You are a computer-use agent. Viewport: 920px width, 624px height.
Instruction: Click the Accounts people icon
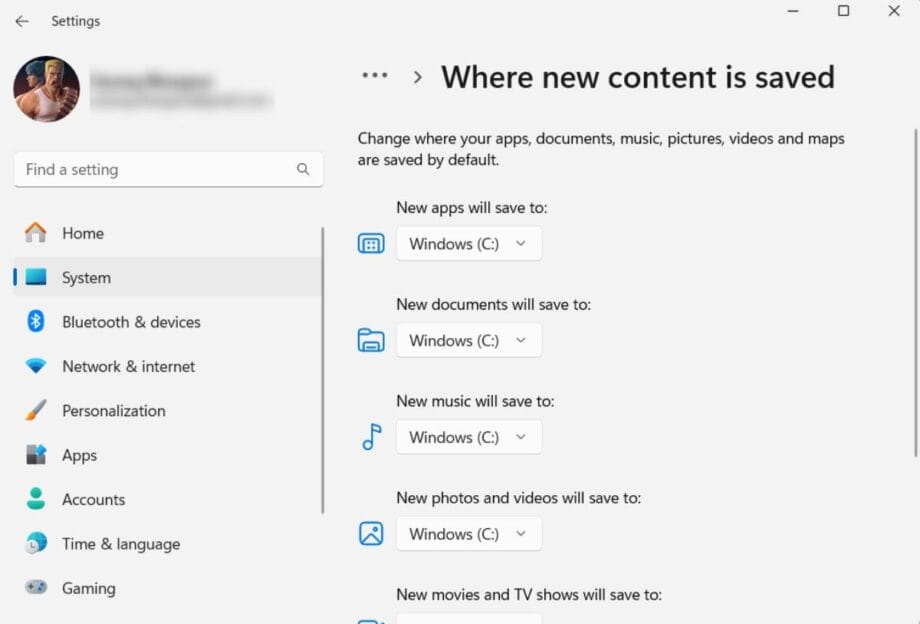click(x=34, y=499)
